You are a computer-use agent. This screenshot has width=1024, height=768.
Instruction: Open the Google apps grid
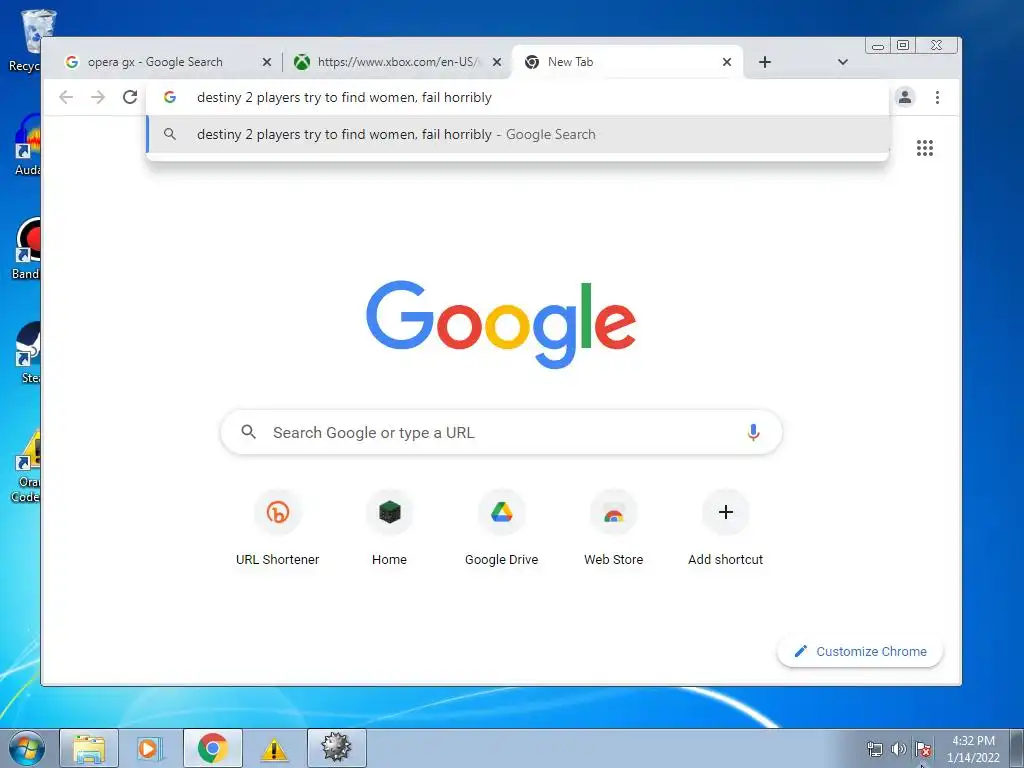[924, 148]
